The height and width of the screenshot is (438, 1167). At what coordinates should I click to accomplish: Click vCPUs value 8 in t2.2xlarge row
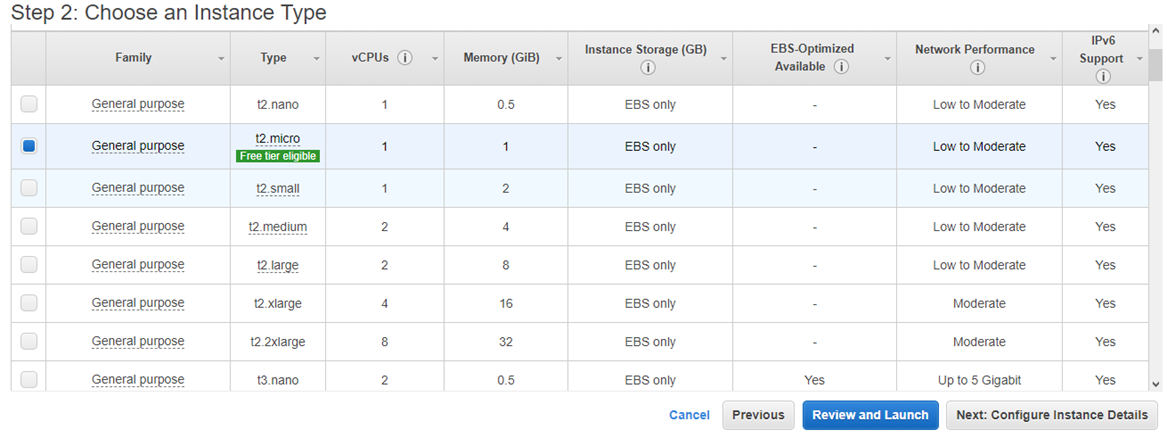pyautogui.click(x=384, y=342)
